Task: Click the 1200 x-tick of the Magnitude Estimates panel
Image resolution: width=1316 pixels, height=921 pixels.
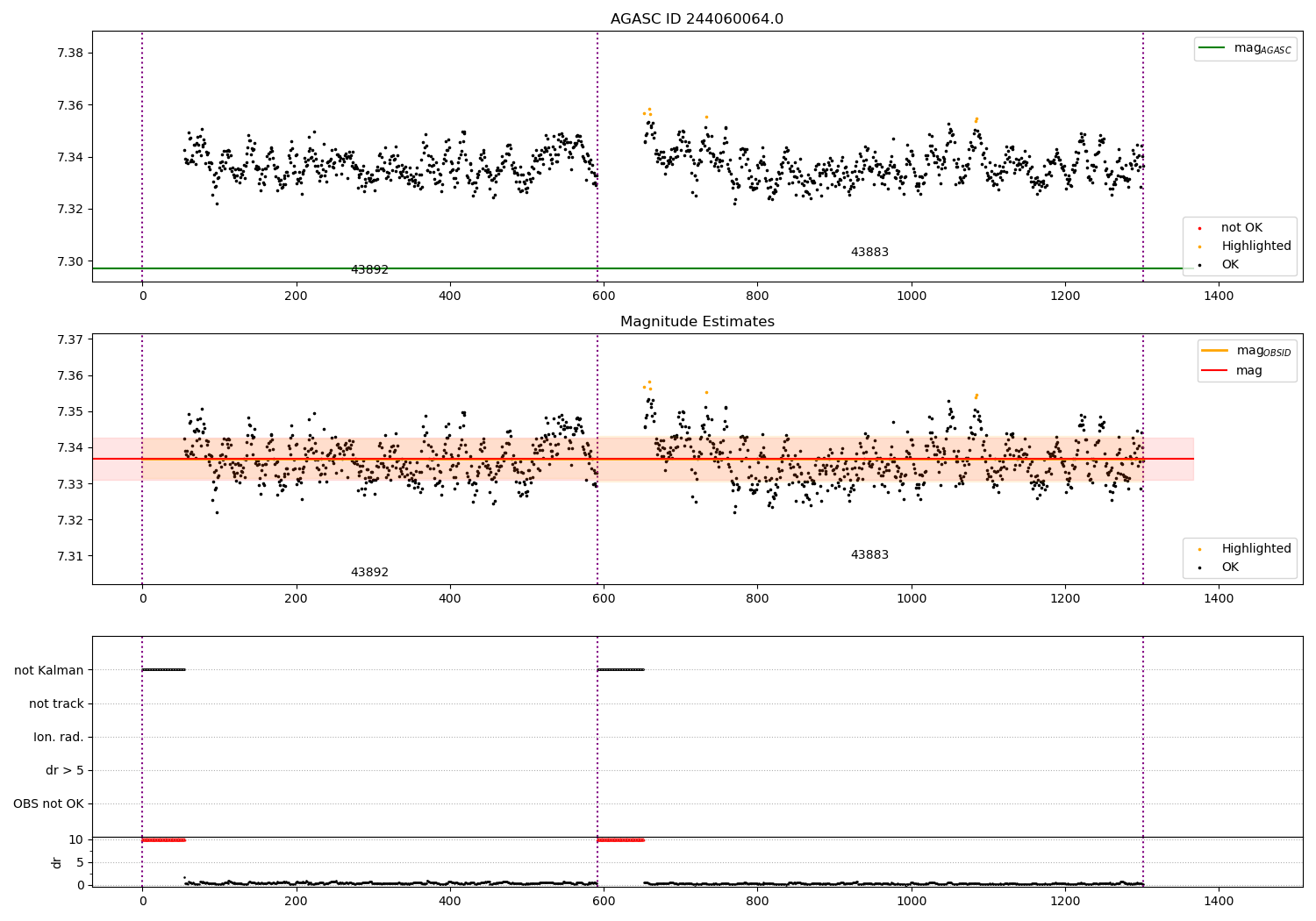Action: tap(1065, 599)
